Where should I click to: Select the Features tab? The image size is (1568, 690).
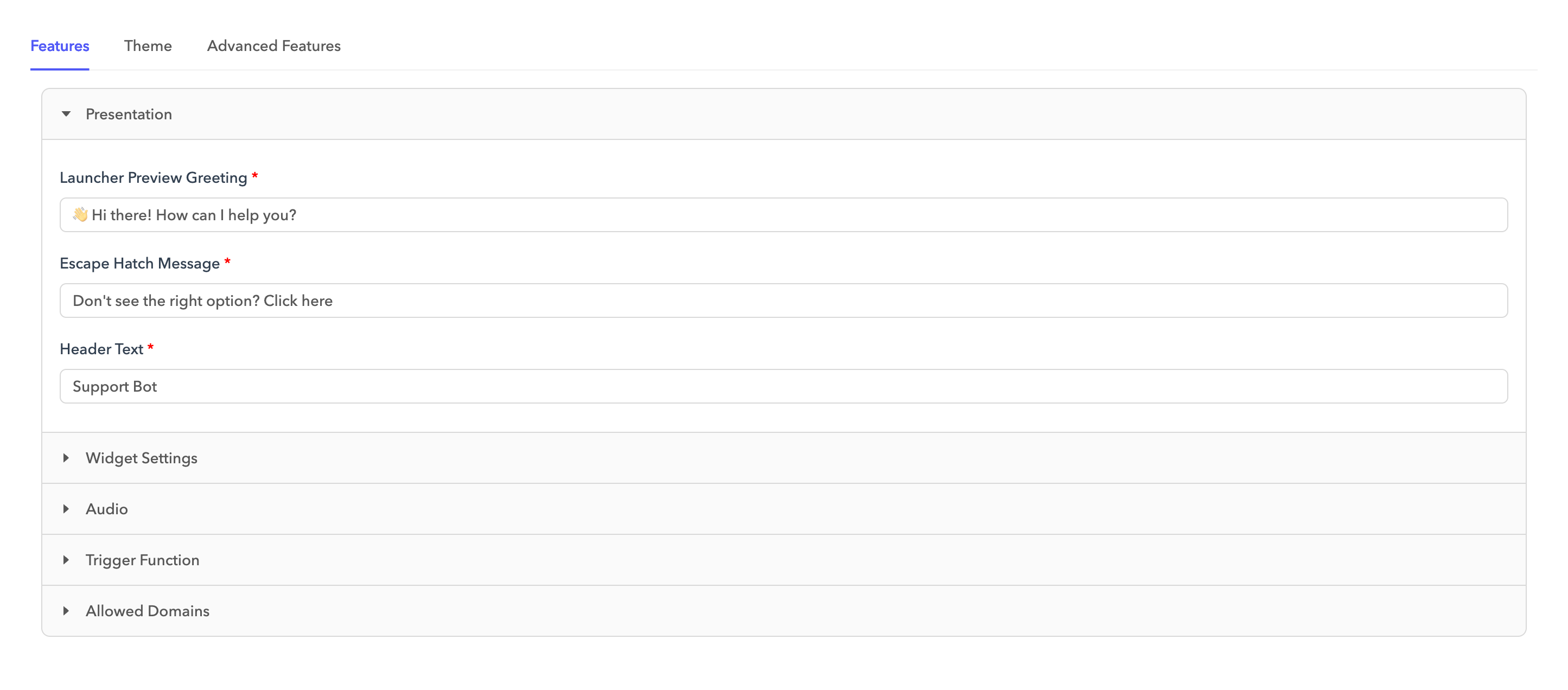click(x=59, y=46)
